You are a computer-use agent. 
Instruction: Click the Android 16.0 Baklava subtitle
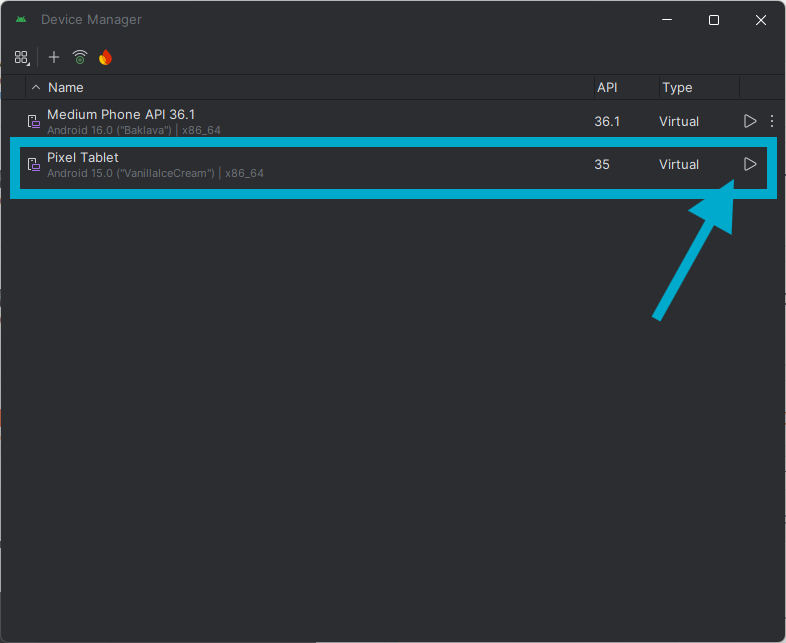click(x=110, y=131)
